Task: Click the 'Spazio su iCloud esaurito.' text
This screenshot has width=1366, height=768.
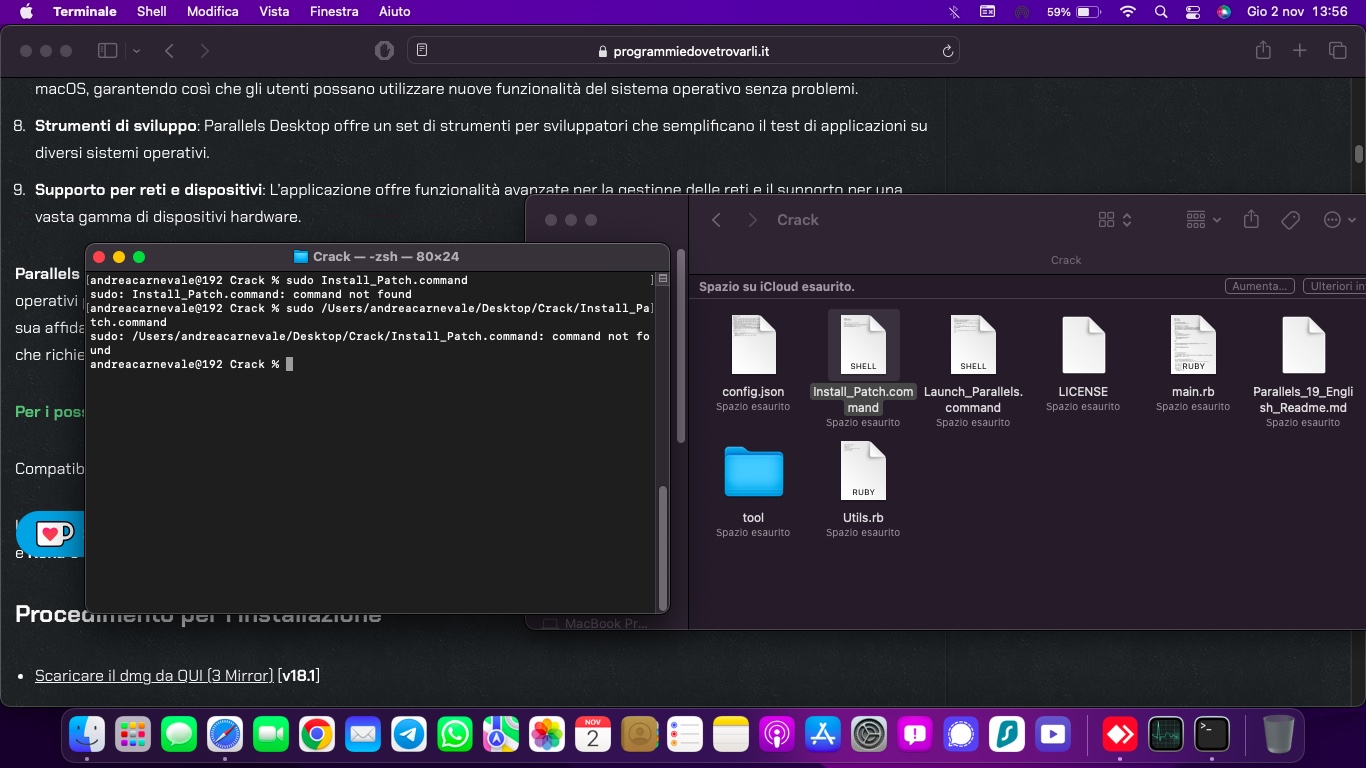Action: click(x=777, y=286)
